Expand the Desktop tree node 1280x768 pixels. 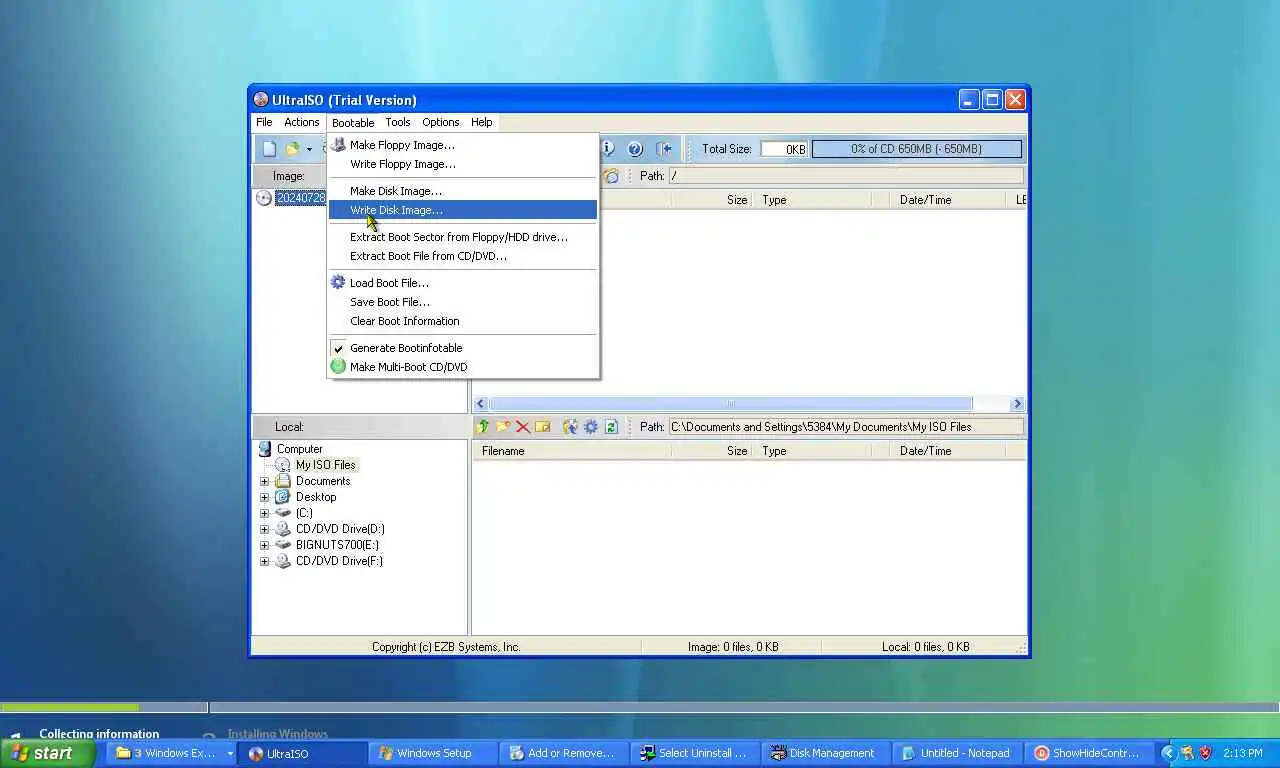(265, 497)
